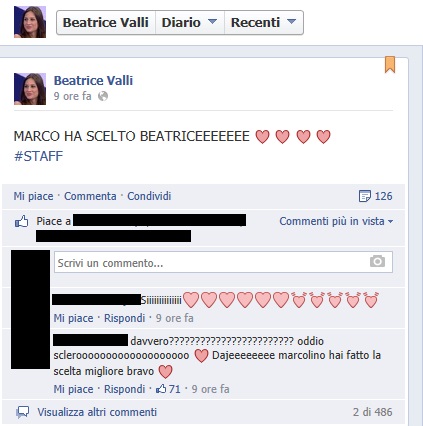The width and height of the screenshot is (423, 426).
Task: Click the camera icon to attach photo
Action: [377, 261]
